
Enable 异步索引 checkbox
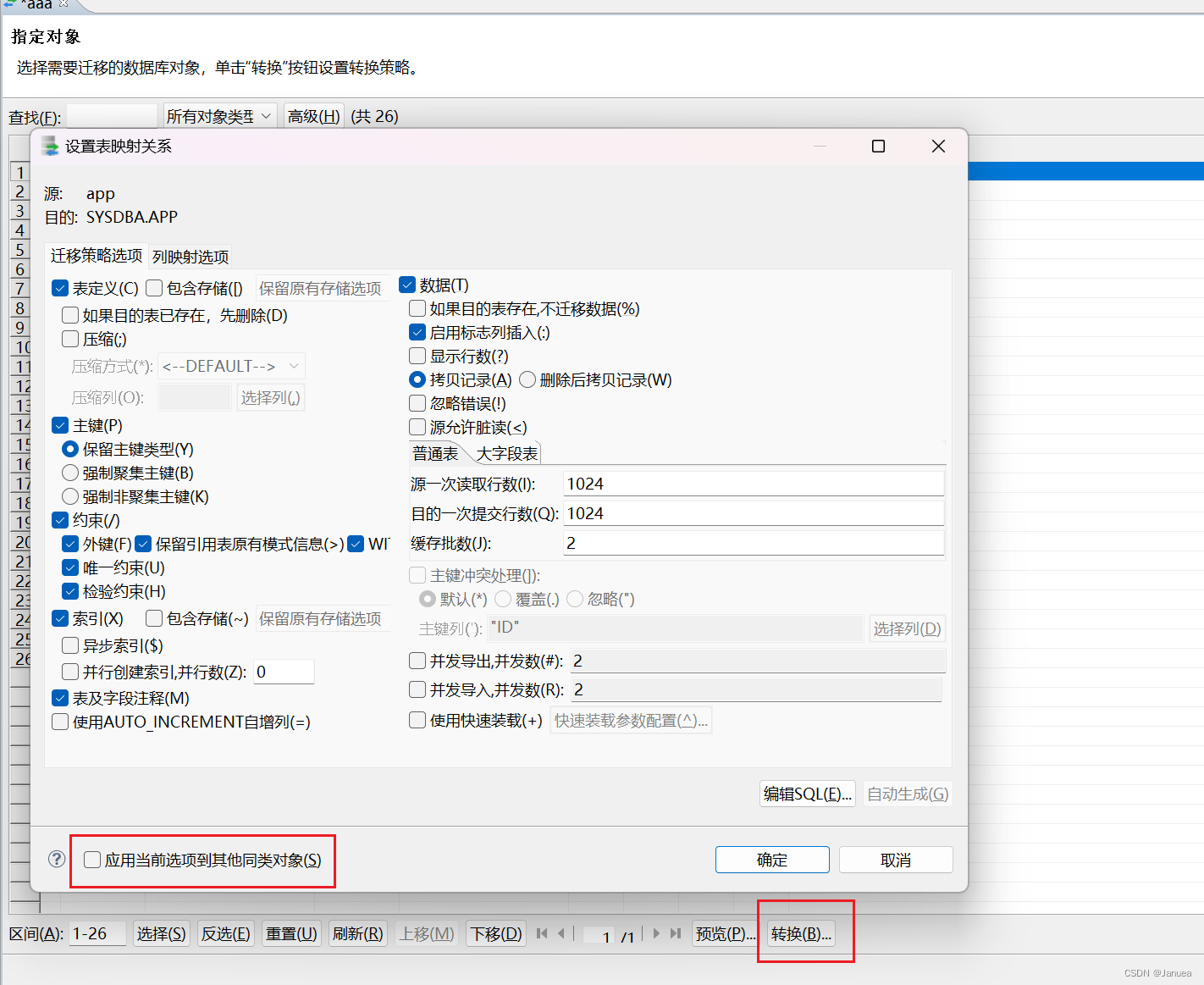tap(70, 645)
